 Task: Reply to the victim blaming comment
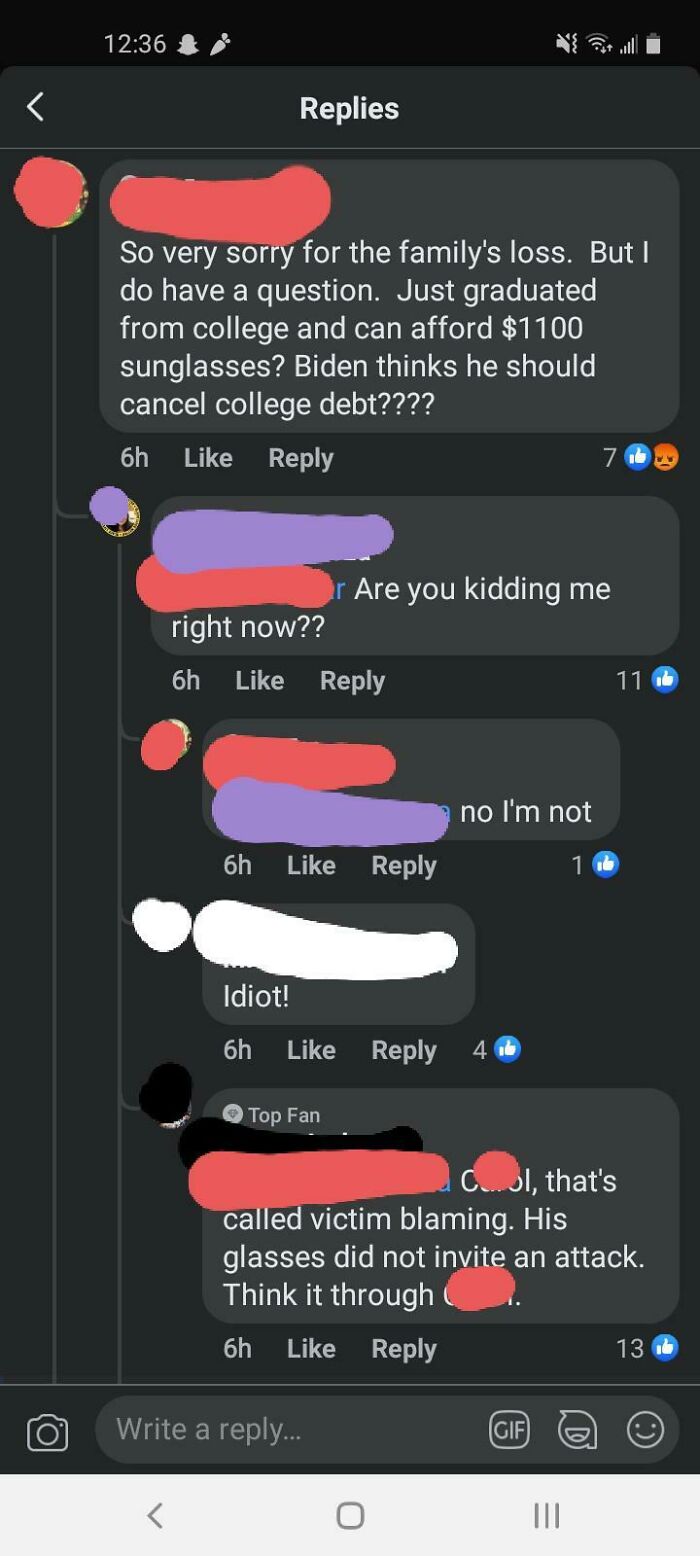[x=404, y=1348]
